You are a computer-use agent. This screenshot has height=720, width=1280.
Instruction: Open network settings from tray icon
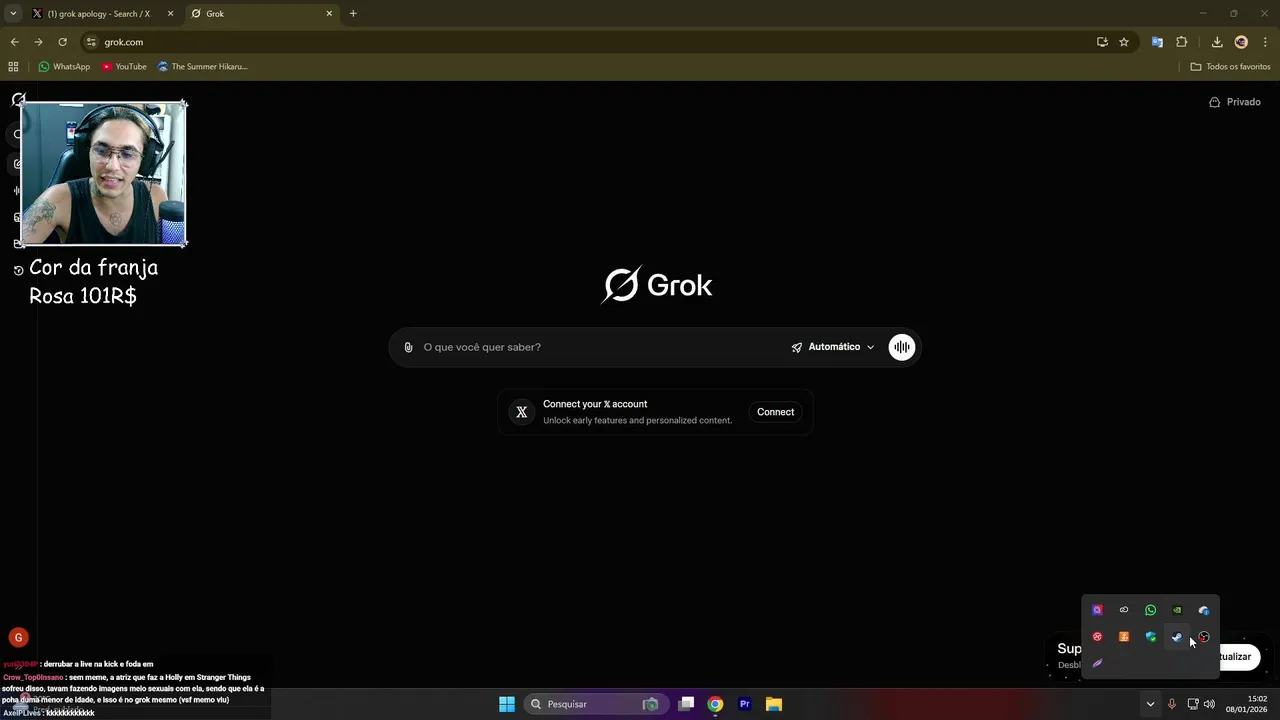click(x=1193, y=704)
